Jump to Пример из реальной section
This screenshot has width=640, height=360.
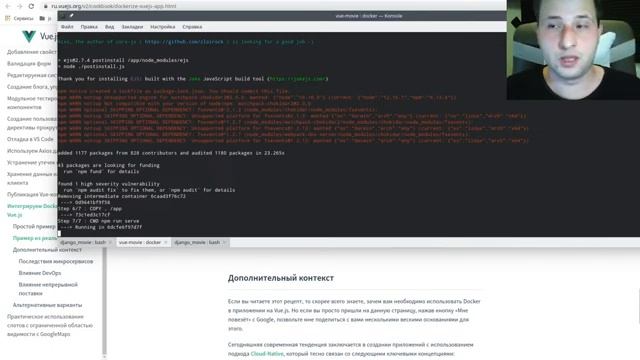point(34,238)
